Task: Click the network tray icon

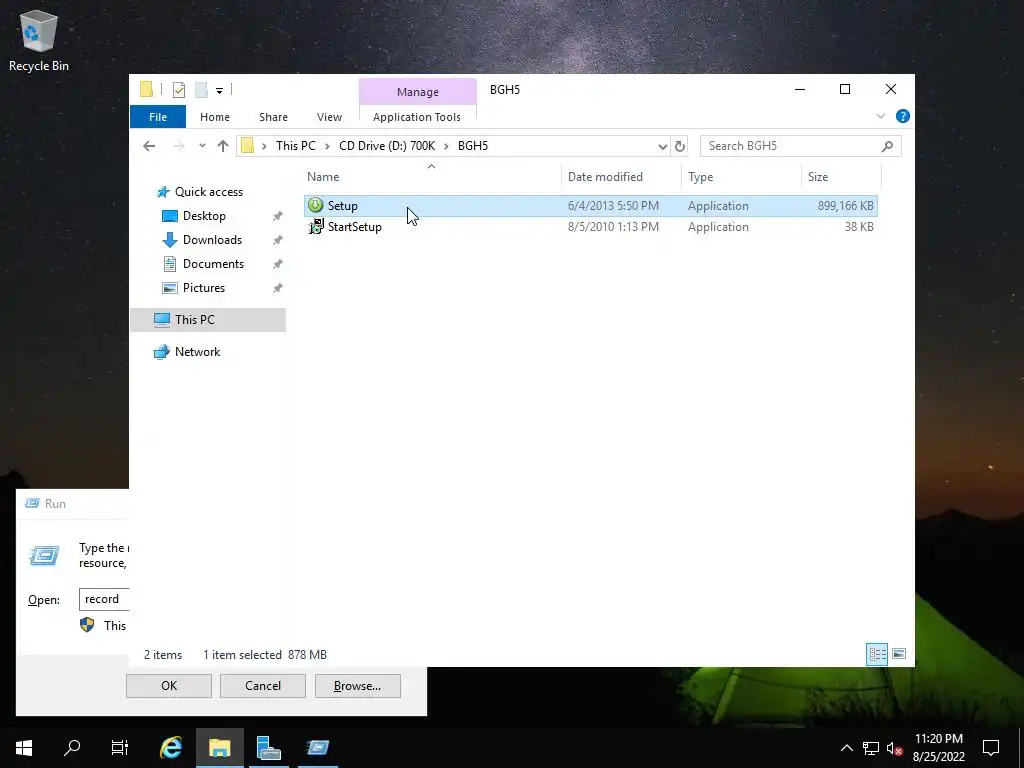Action: click(870, 748)
